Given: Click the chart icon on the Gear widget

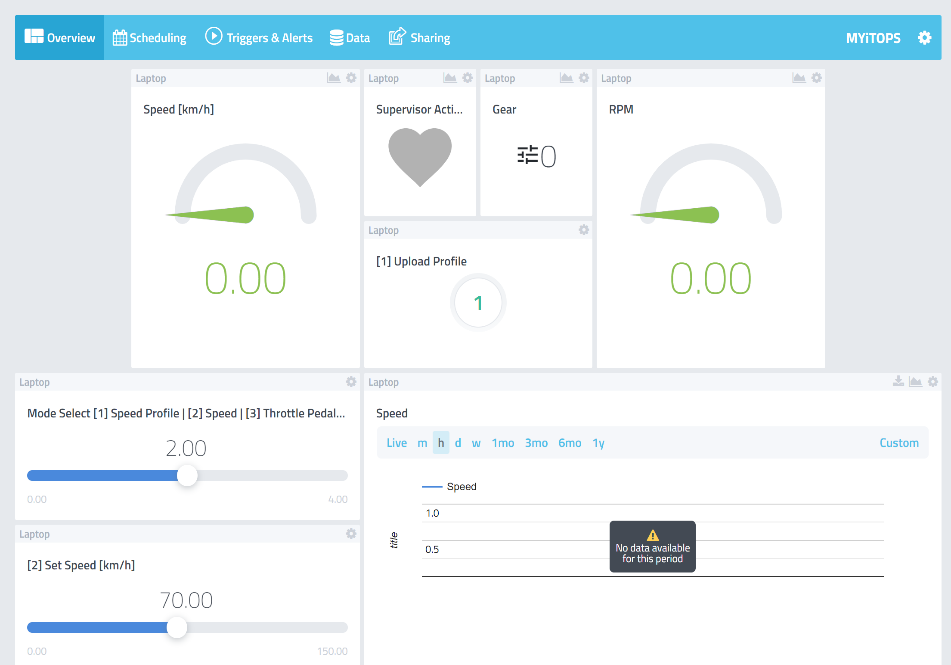Looking at the screenshot, I should (567, 78).
